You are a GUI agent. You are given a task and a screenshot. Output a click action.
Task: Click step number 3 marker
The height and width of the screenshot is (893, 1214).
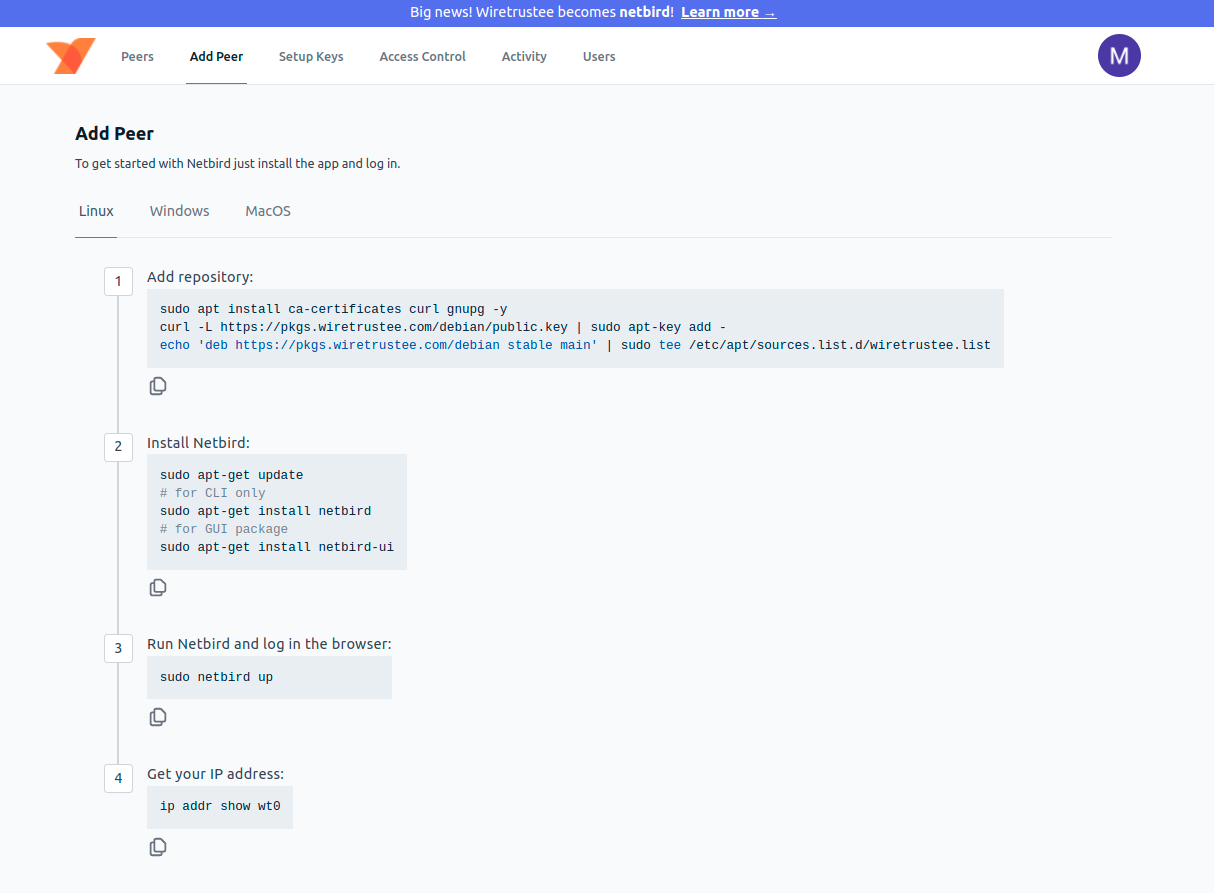coord(118,649)
